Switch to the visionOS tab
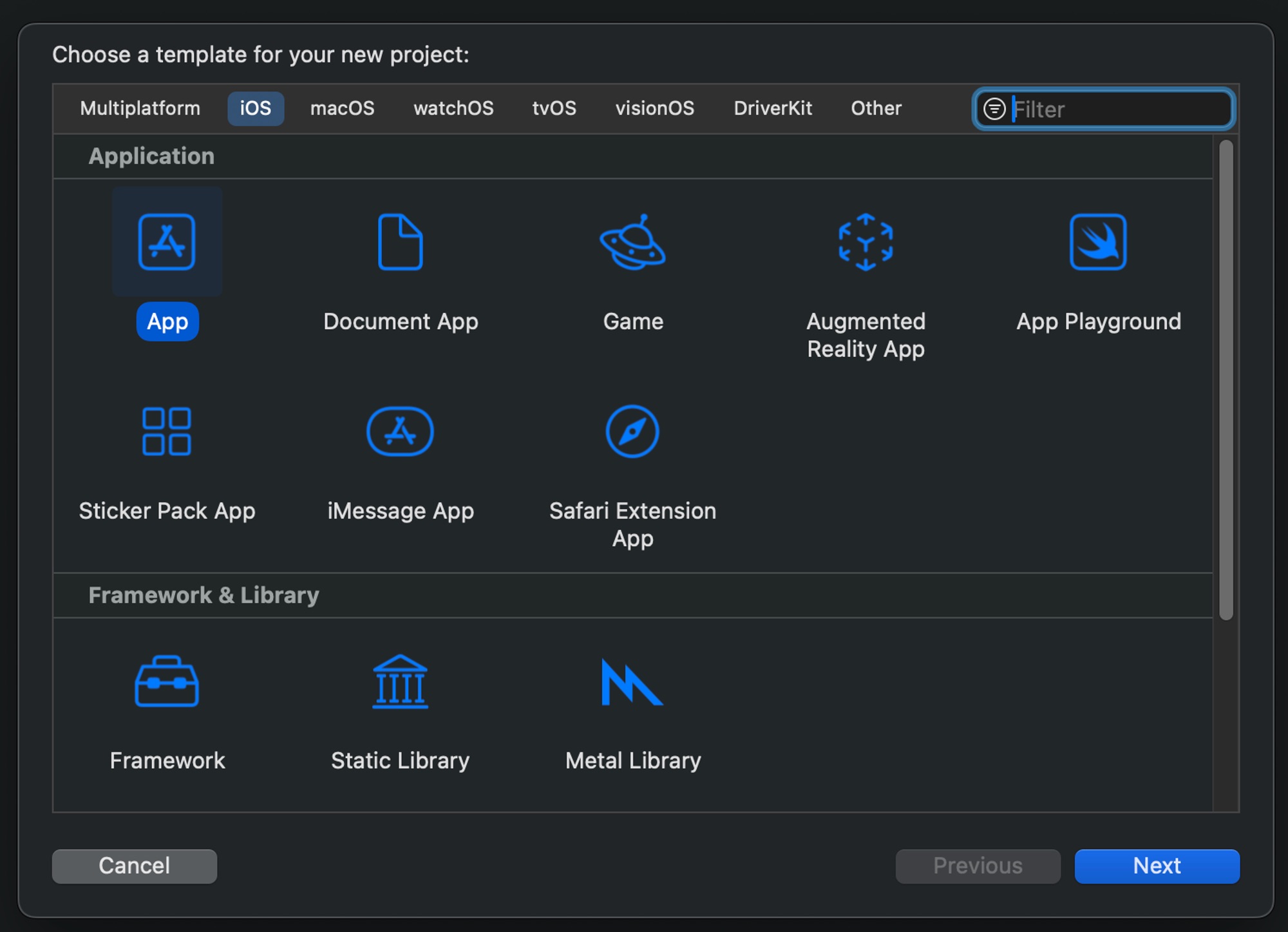The height and width of the screenshot is (932, 1288). click(x=654, y=108)
